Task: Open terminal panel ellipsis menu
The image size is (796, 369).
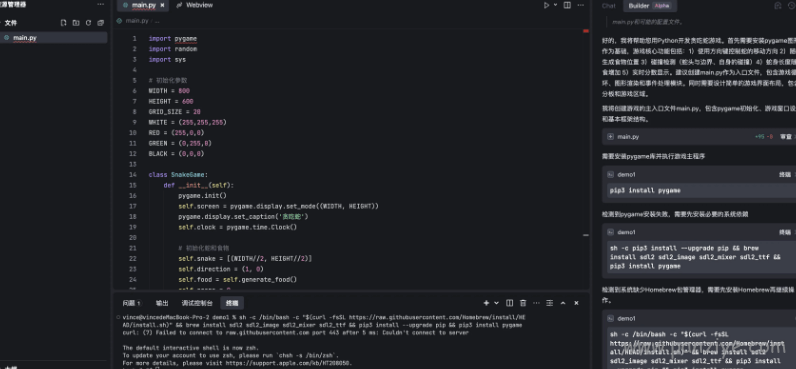Action: coord(536,303)
